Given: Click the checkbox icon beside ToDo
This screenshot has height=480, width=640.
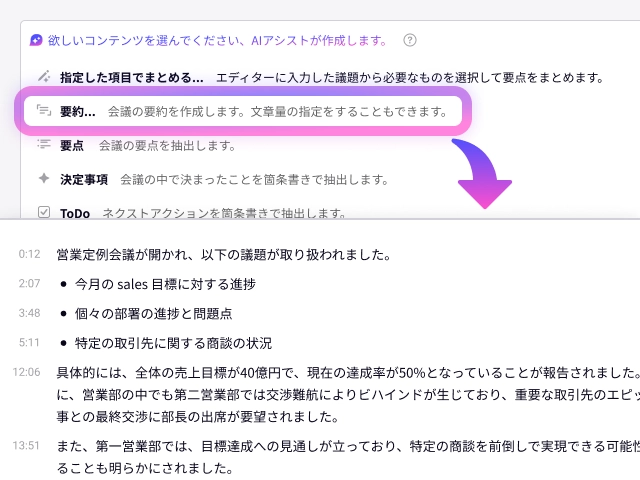Looking at the screenshot, I should pos(43,212).
